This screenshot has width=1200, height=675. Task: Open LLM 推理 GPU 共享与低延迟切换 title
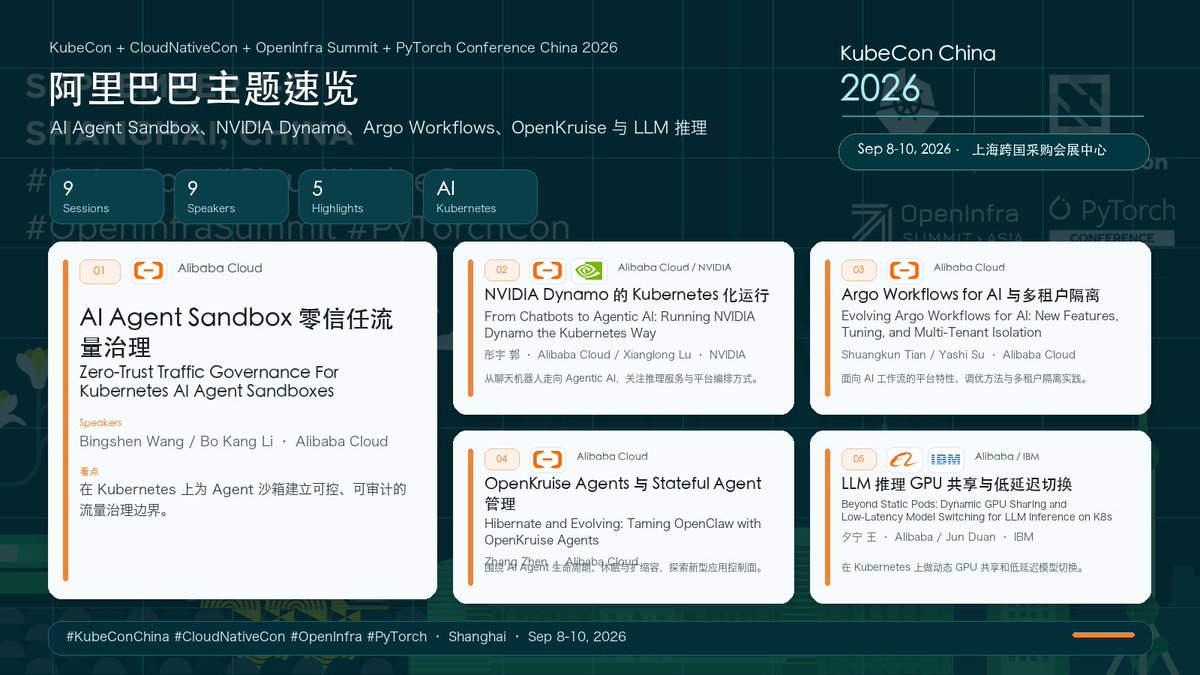(x=957, y=484)
